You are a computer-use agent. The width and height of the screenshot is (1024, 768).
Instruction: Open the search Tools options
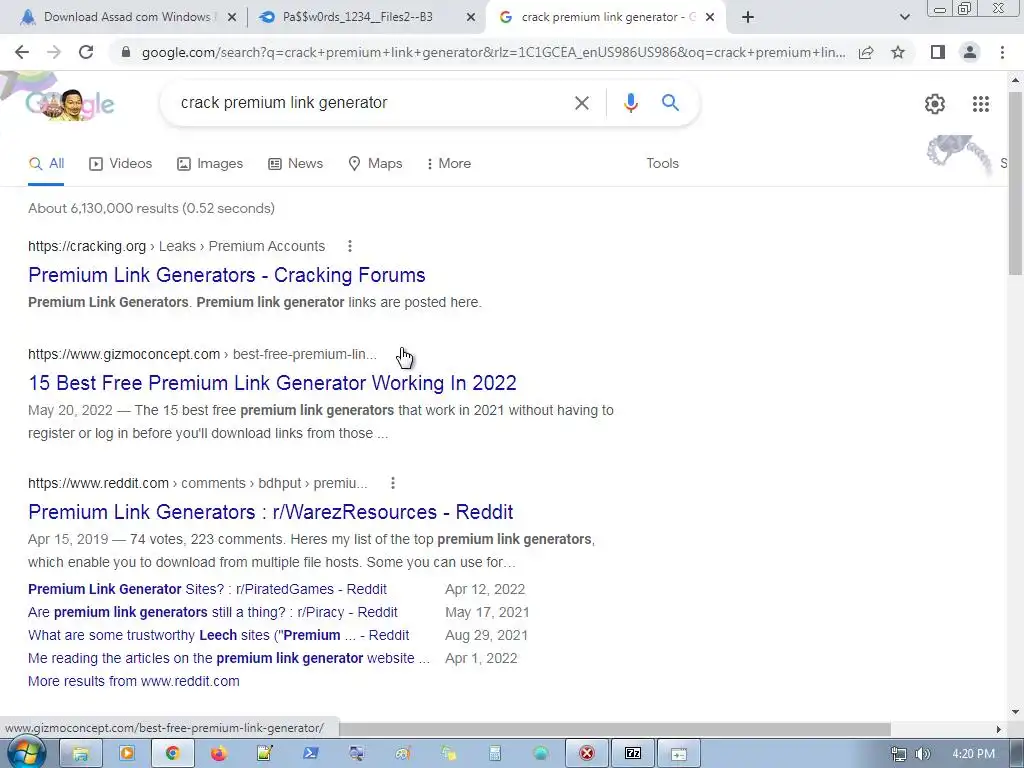662,163
